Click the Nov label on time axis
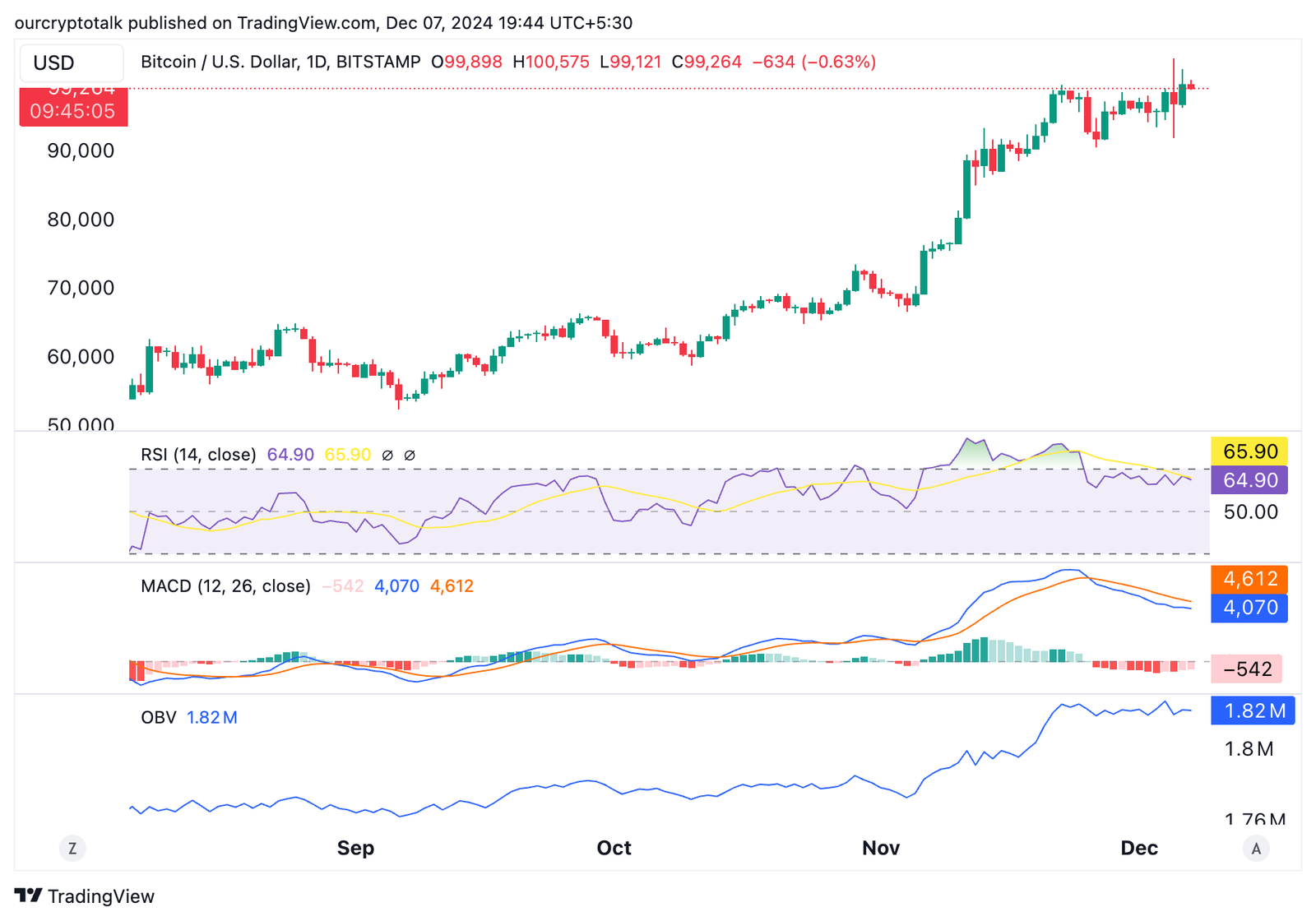The image size is (1316, 921). [x=880, y=848]
